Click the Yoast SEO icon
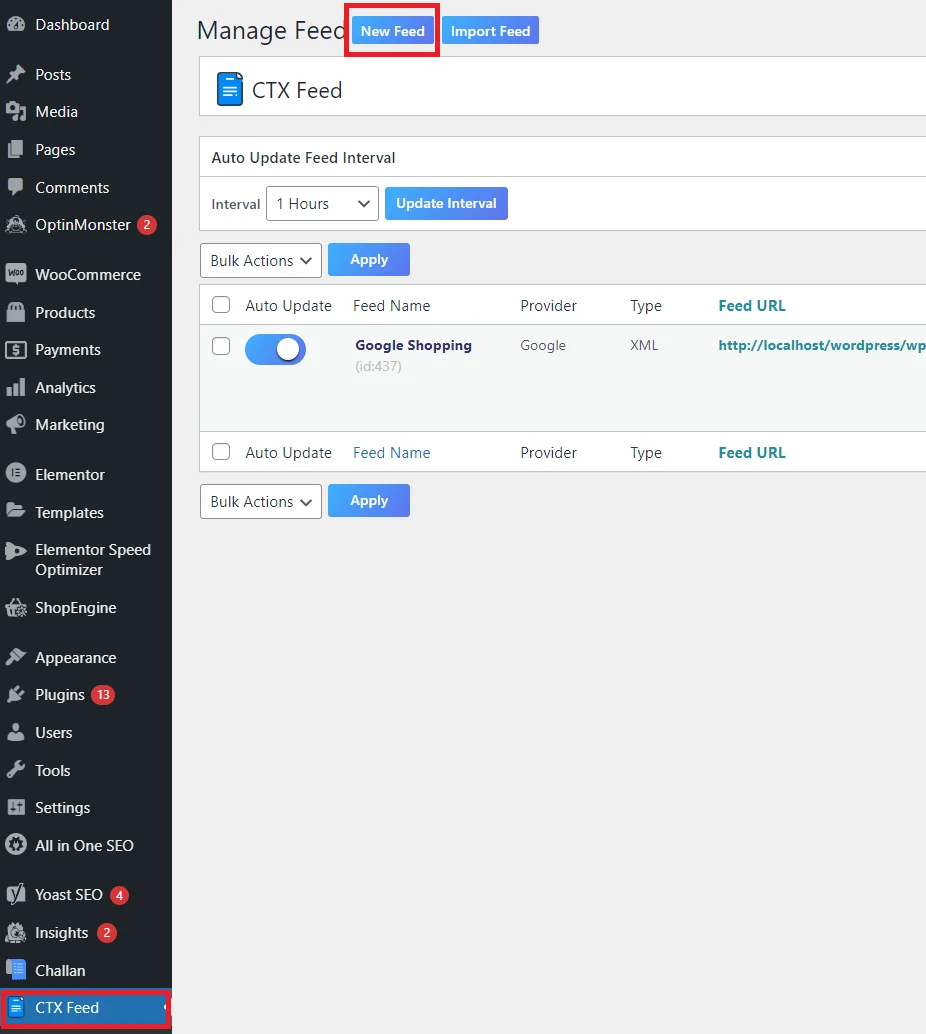This screenshot has height=1034, width=926. point(15,895)
